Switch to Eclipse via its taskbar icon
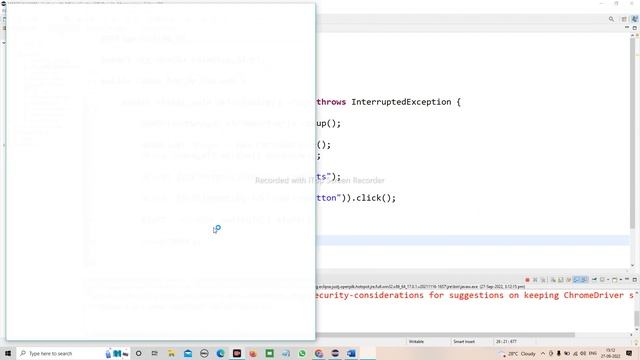Viewport: 640px width, 360px height. pyautogui.click(x=335, y=353)
